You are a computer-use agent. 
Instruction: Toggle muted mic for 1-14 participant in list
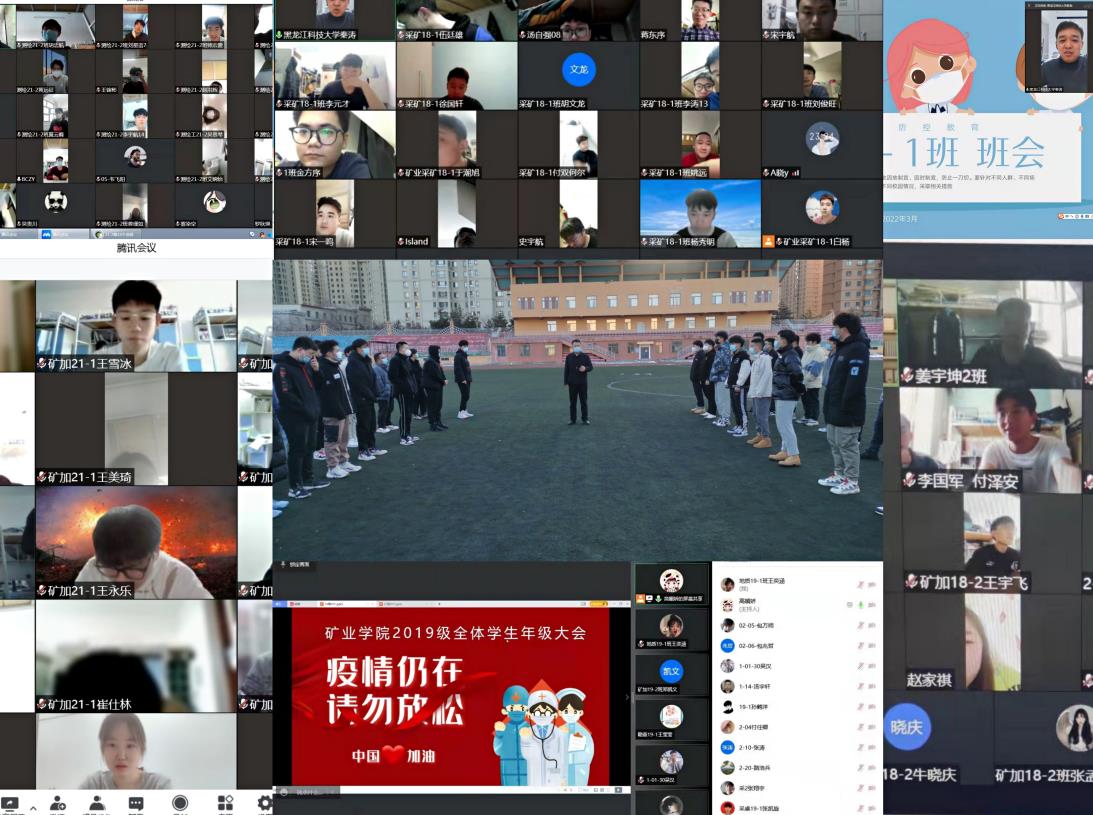point(859,687)
